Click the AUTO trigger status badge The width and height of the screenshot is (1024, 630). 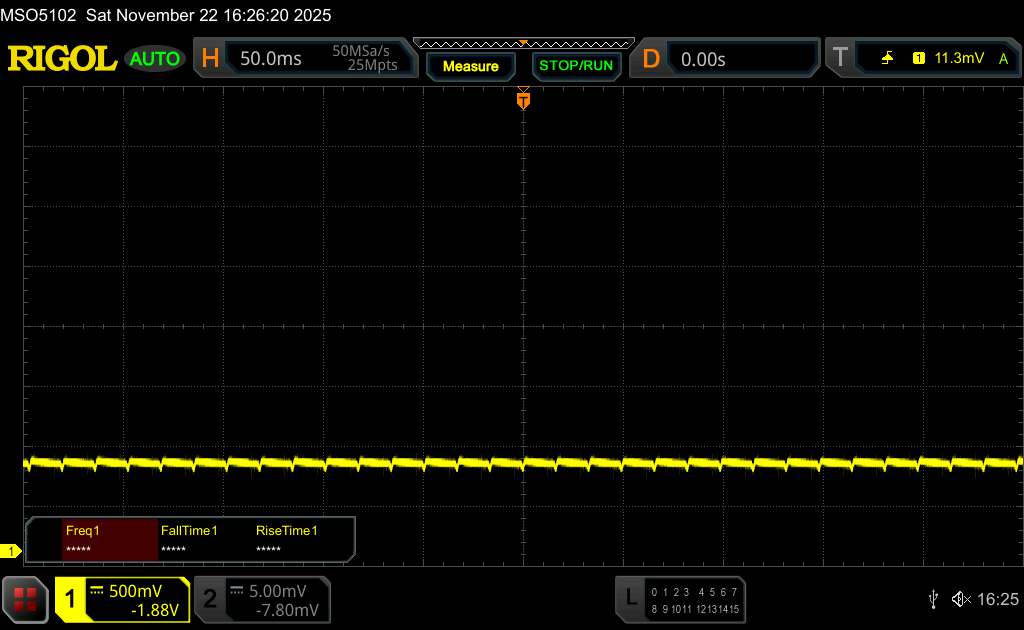click(x=155, y=59)
